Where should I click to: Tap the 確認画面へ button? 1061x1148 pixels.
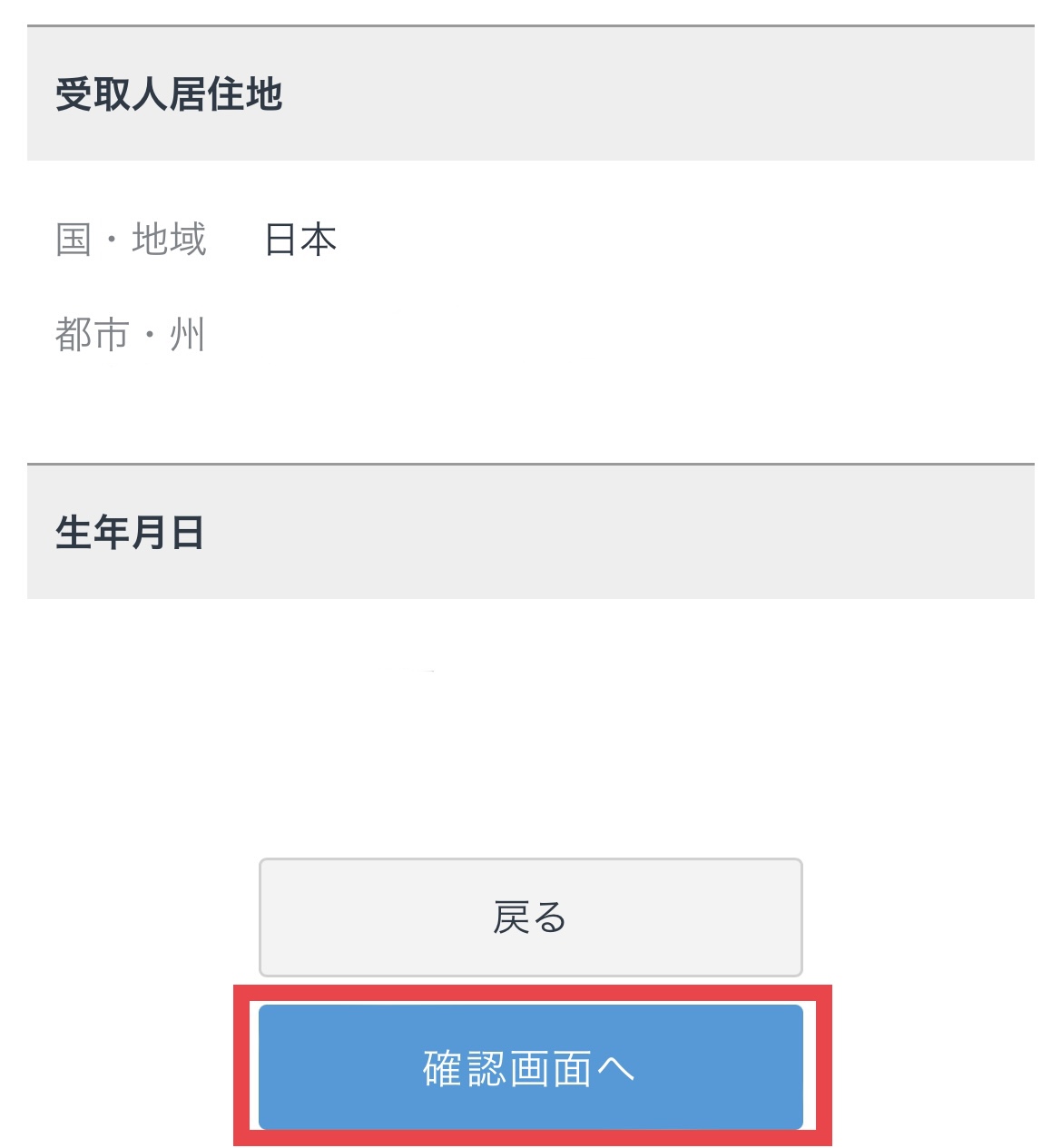(531, 1066)
